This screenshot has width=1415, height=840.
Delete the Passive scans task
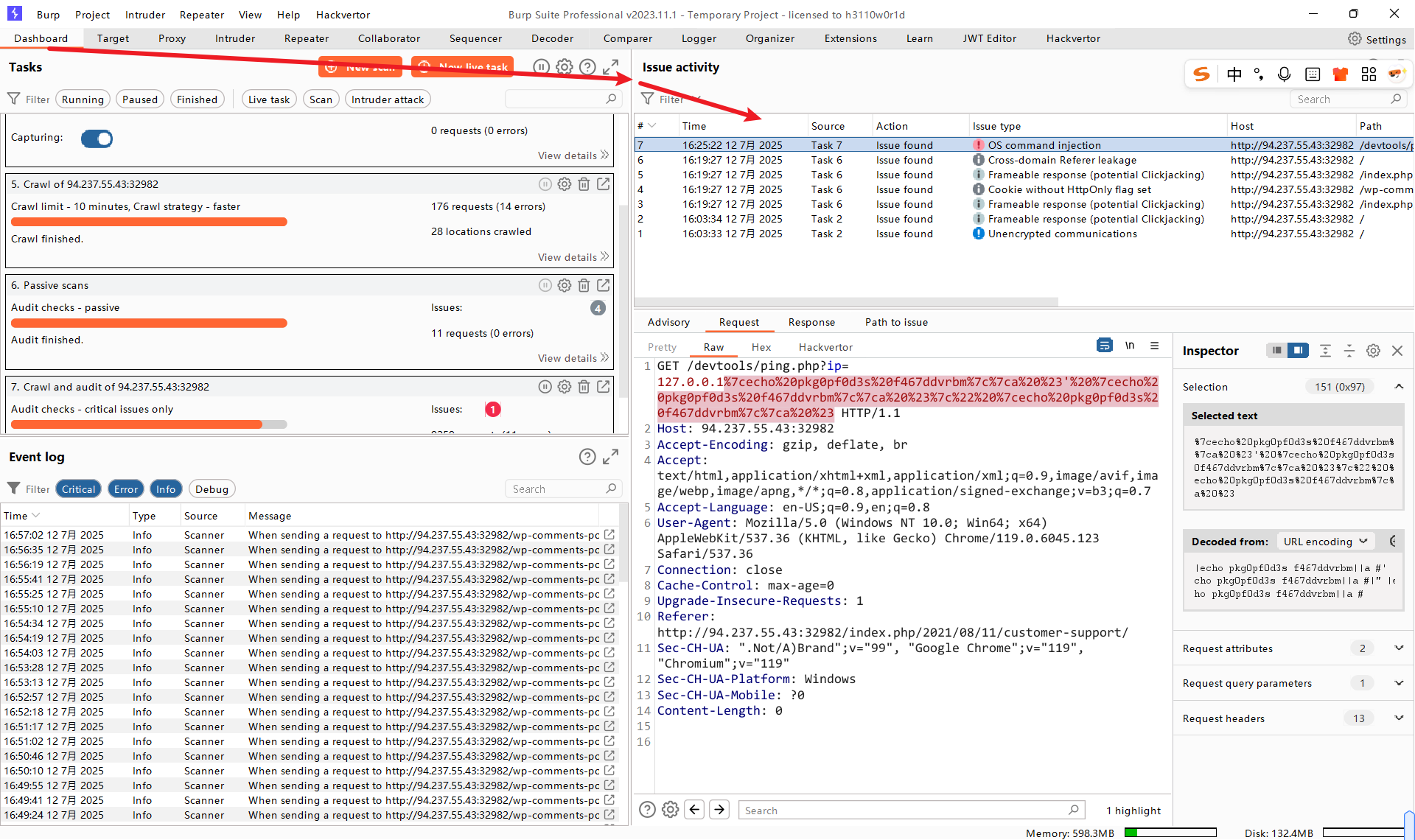click(x=584, y=285)
